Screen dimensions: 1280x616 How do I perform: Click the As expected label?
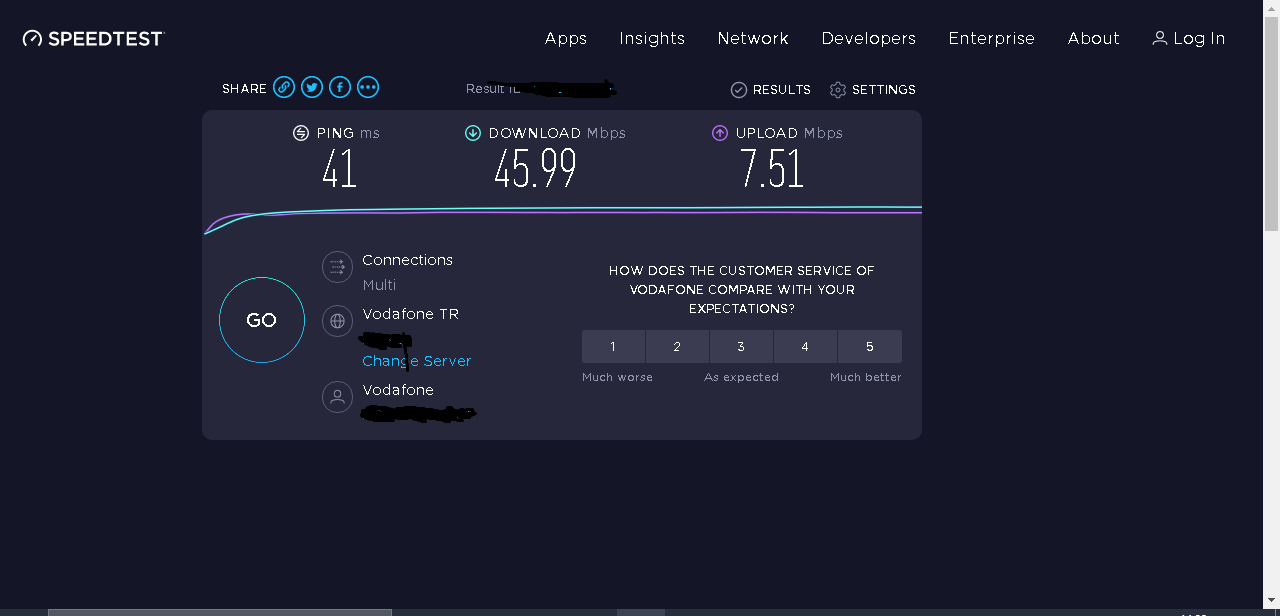(x=741, y=377)
